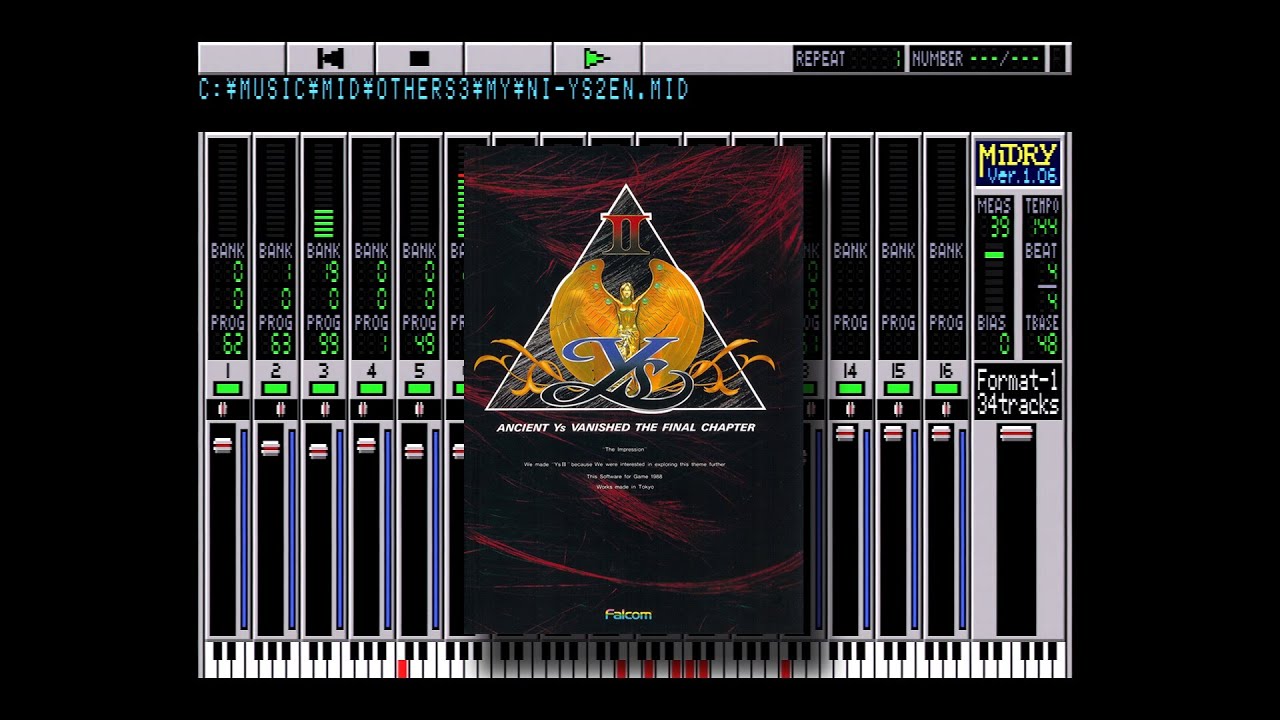Click the rewind to start button
Viewport: 1280px width, 720px height.
click(330, 58)
